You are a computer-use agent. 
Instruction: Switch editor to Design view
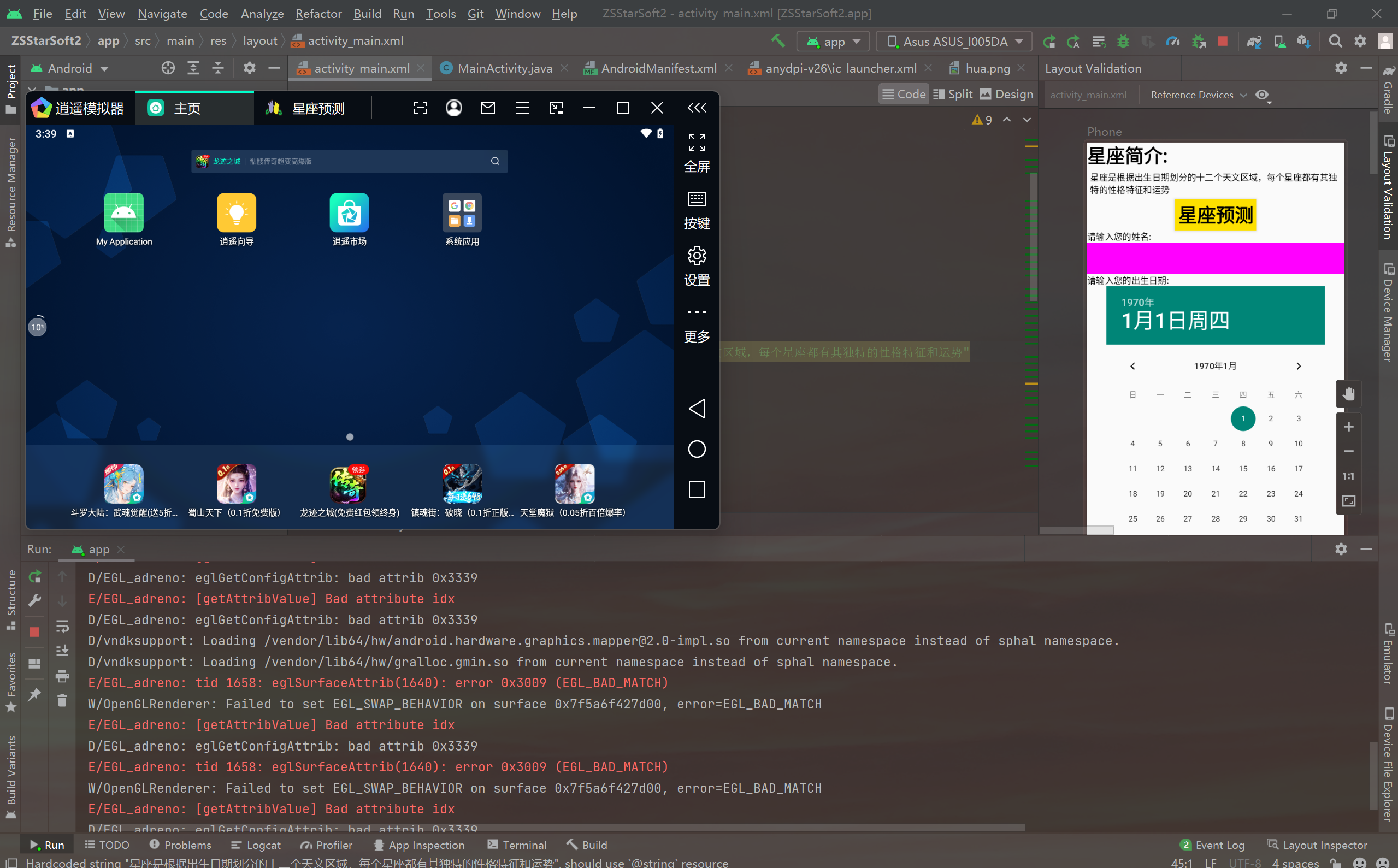[x=1006, y=94]
